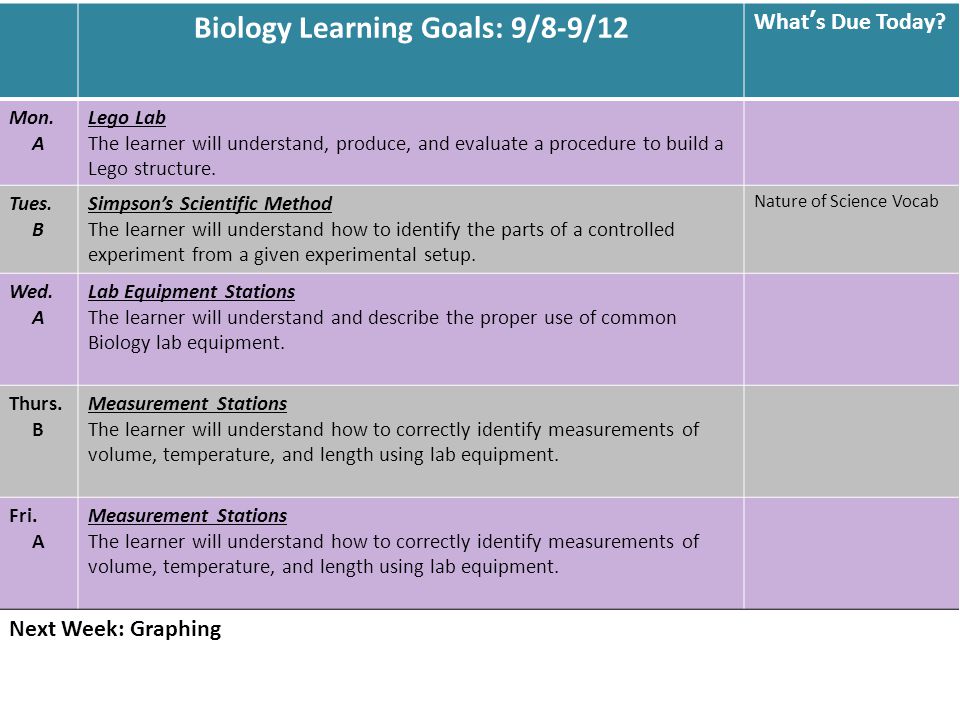Click Thursday's volume and temperature goal text
This screenshot has height=720, width=960.
(393, 442)
